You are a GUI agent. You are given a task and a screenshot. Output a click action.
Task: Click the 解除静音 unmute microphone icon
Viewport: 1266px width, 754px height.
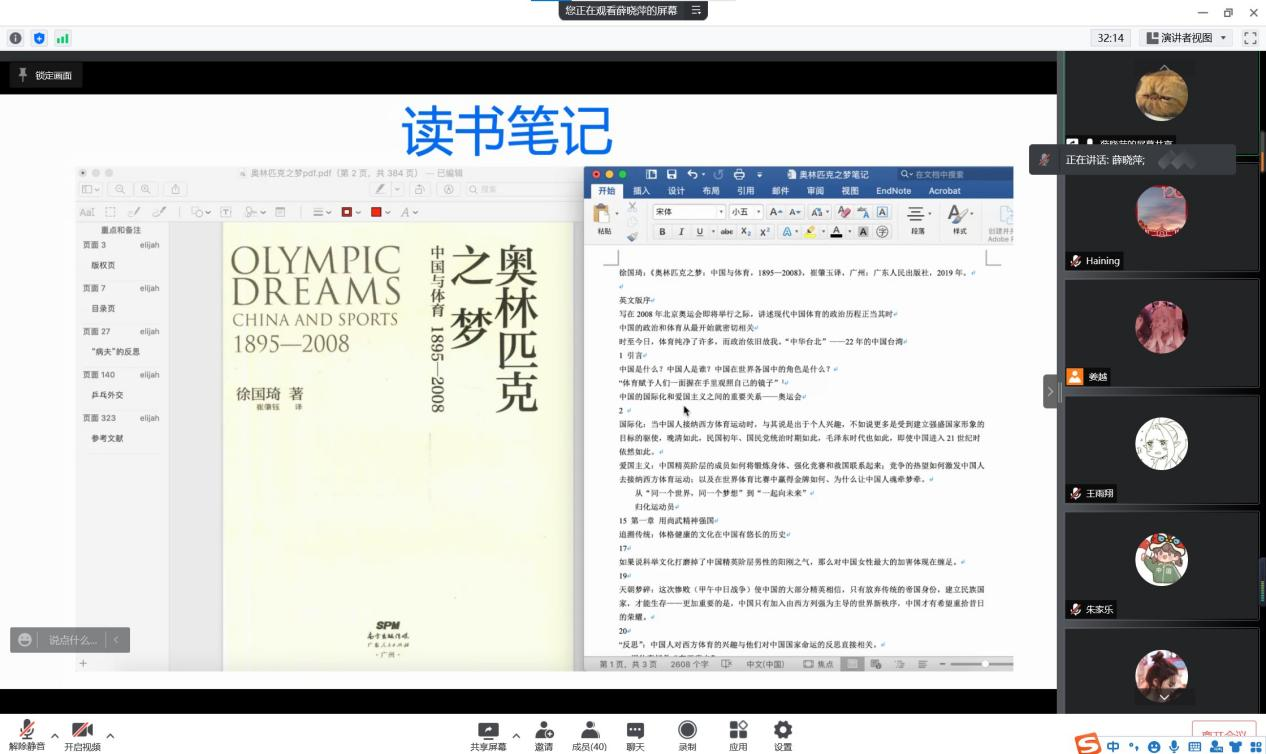[27, 730]
